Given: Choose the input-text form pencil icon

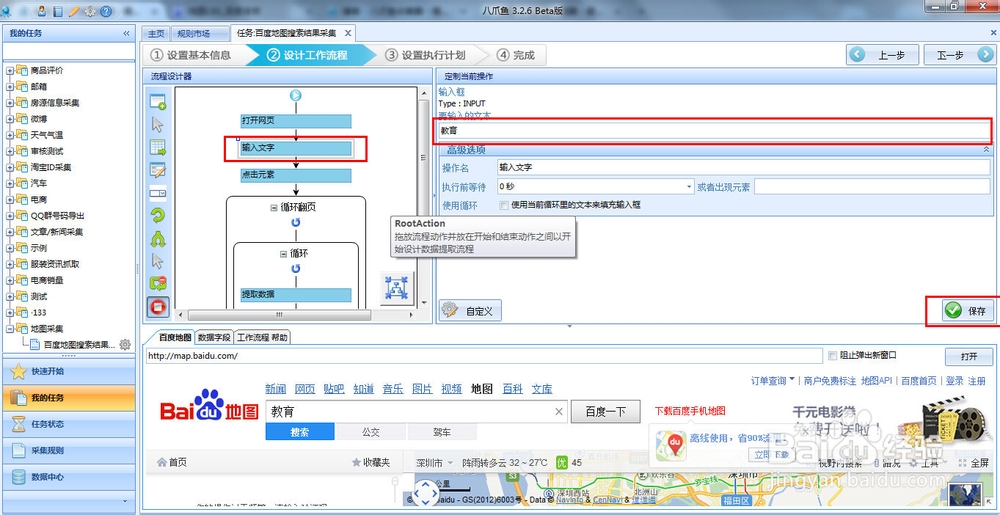Looking at the screenshot, I should click(157, 170).
